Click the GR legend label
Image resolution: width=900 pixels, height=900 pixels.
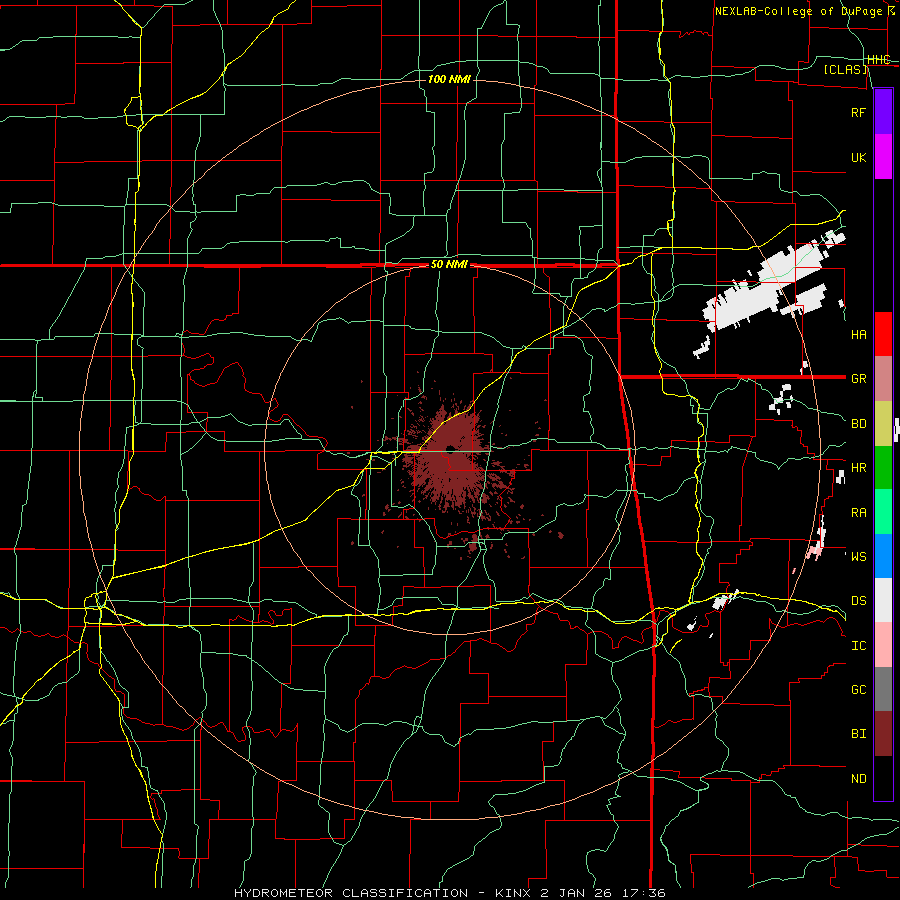[859, 379]
